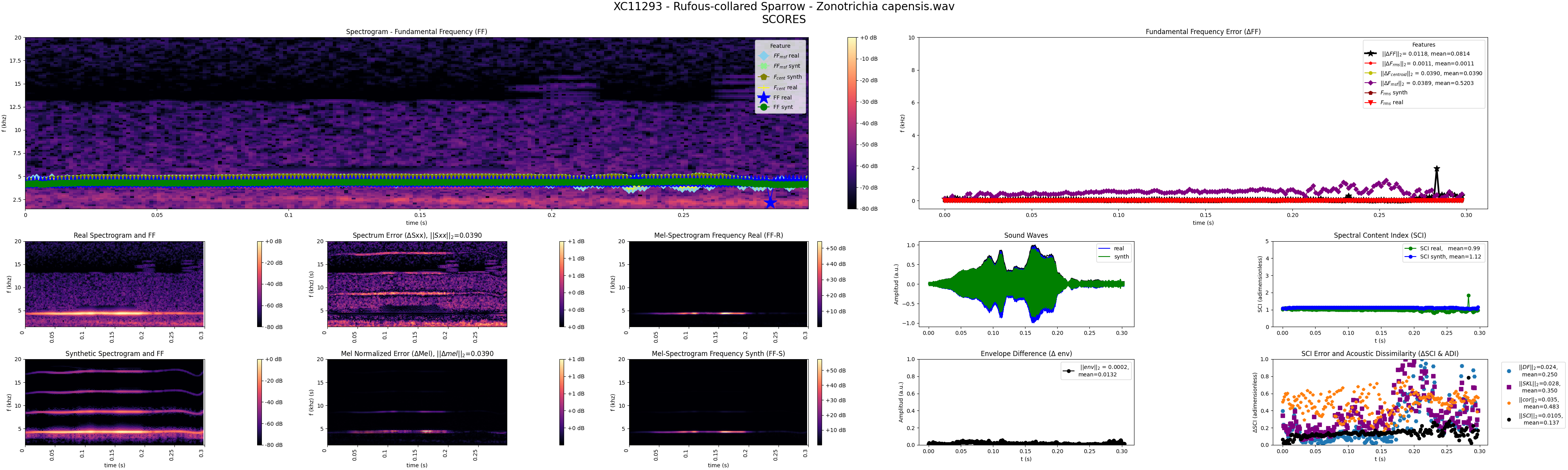The height and width of the screenshot is (470, 1568).
Task: Click the Spectrum Error colorbar
Action: 563,284
